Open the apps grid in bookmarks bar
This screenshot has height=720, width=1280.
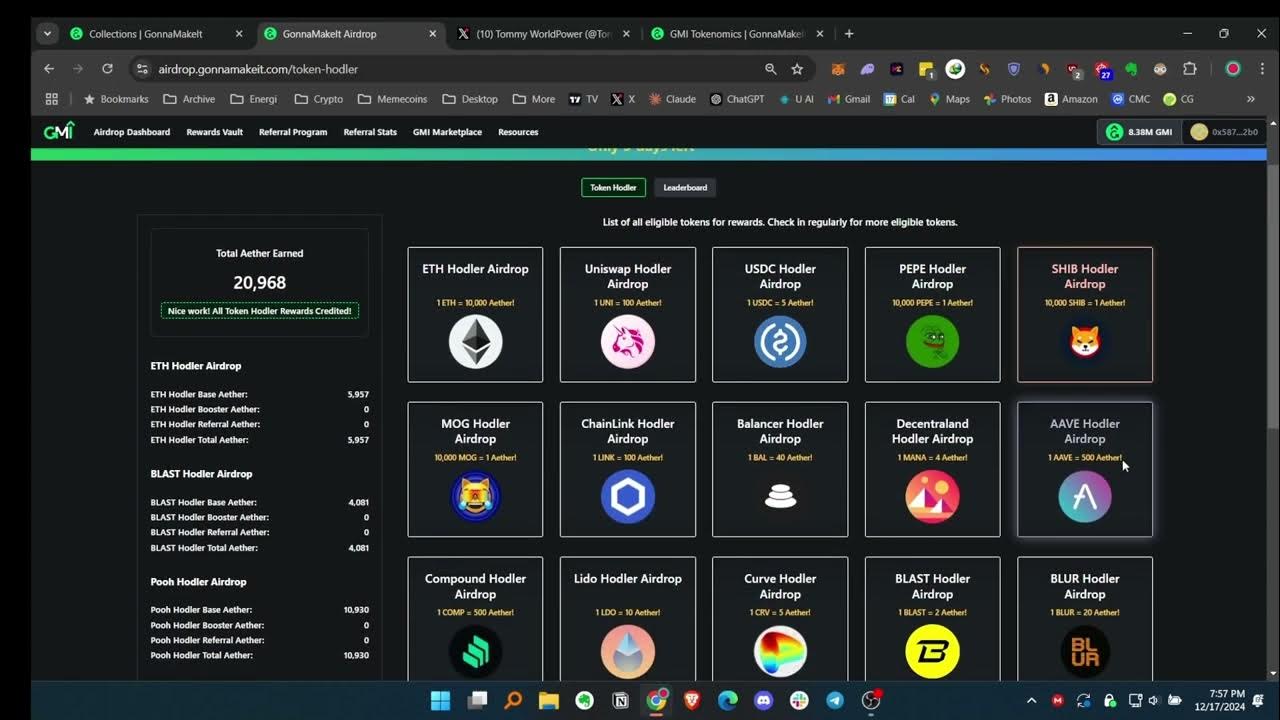coord(52,99)
